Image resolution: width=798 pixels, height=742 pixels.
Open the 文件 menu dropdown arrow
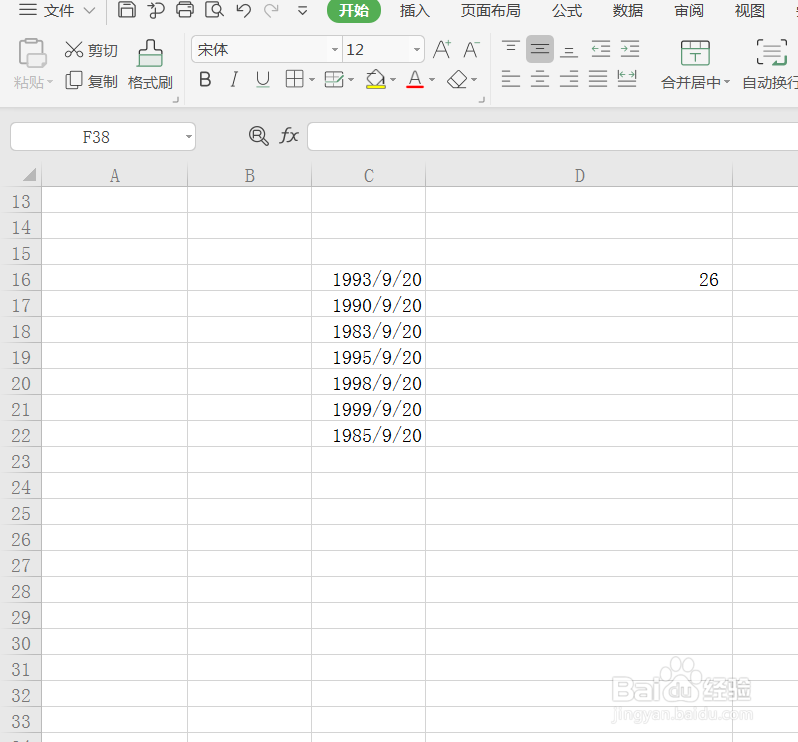click(89, 10)
